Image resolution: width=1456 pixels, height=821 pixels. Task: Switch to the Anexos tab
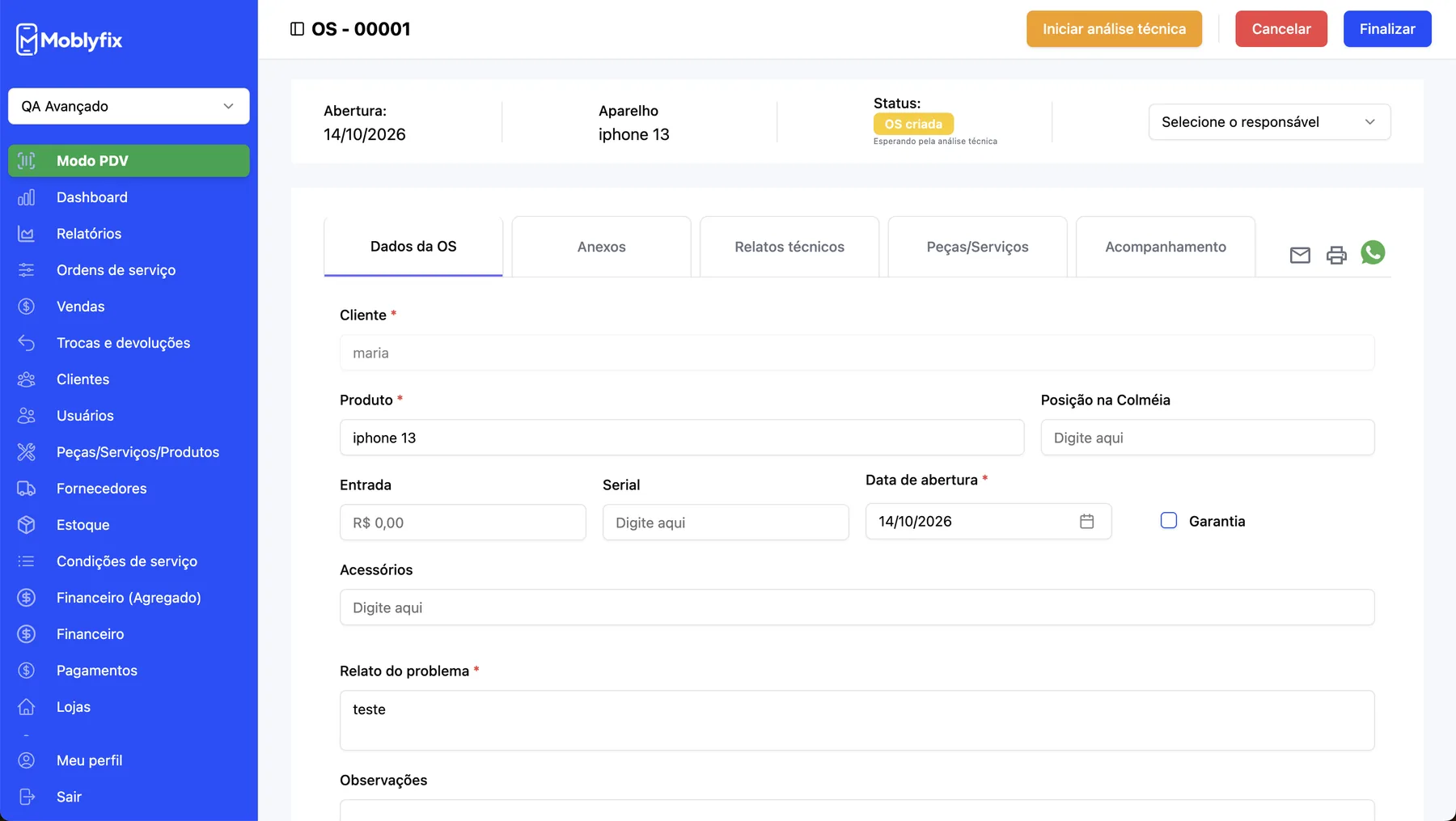click(x=602, y=247)
